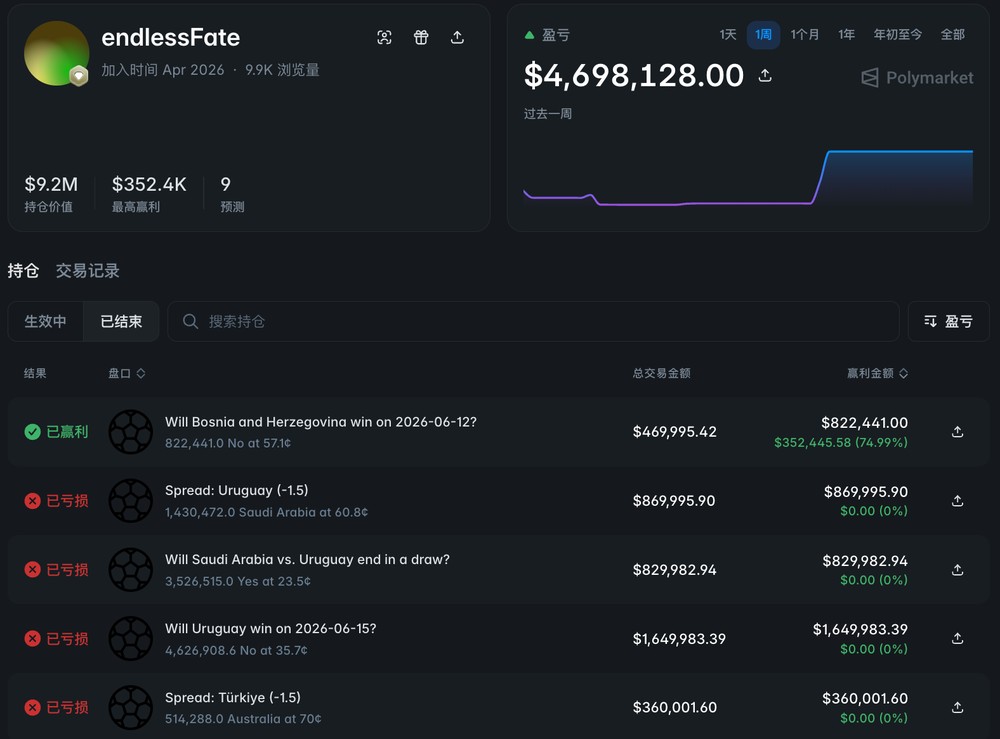Share the $4,698,128.00 profit figure

coord(765,75)
